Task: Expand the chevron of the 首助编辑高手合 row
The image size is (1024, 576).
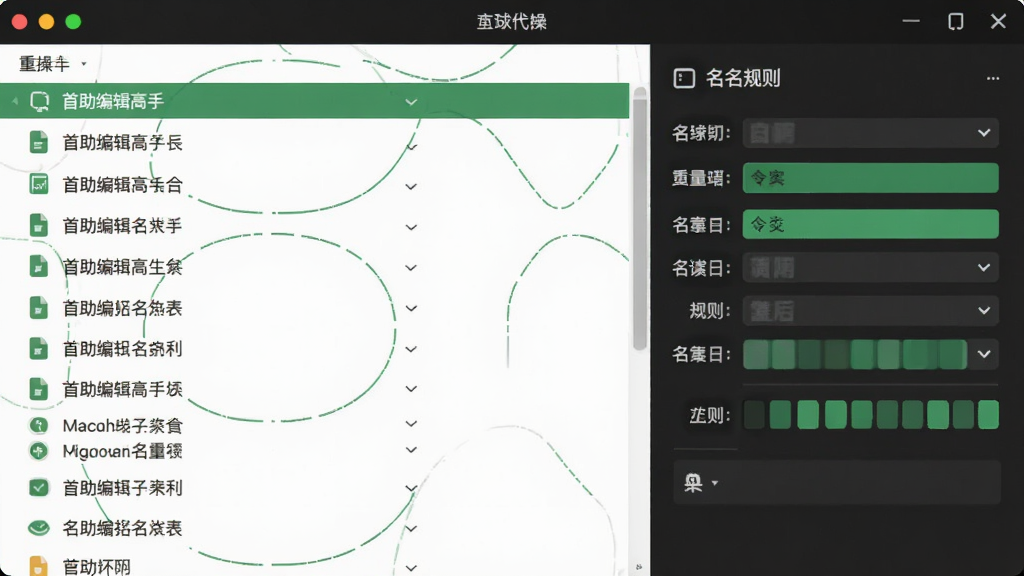Action: [x=411, y=187]
